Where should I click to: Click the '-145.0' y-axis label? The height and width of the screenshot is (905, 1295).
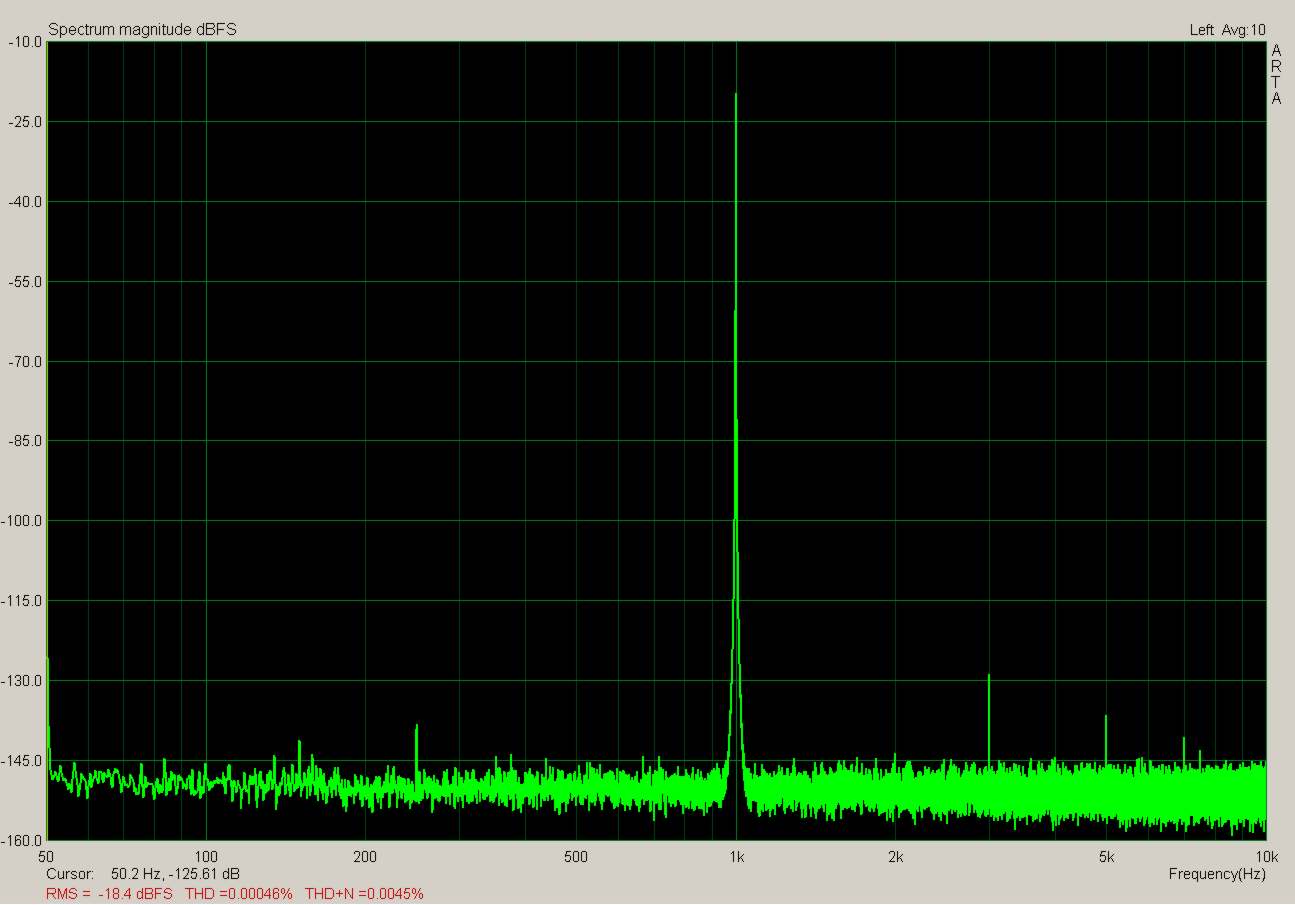tap(21, 761)
